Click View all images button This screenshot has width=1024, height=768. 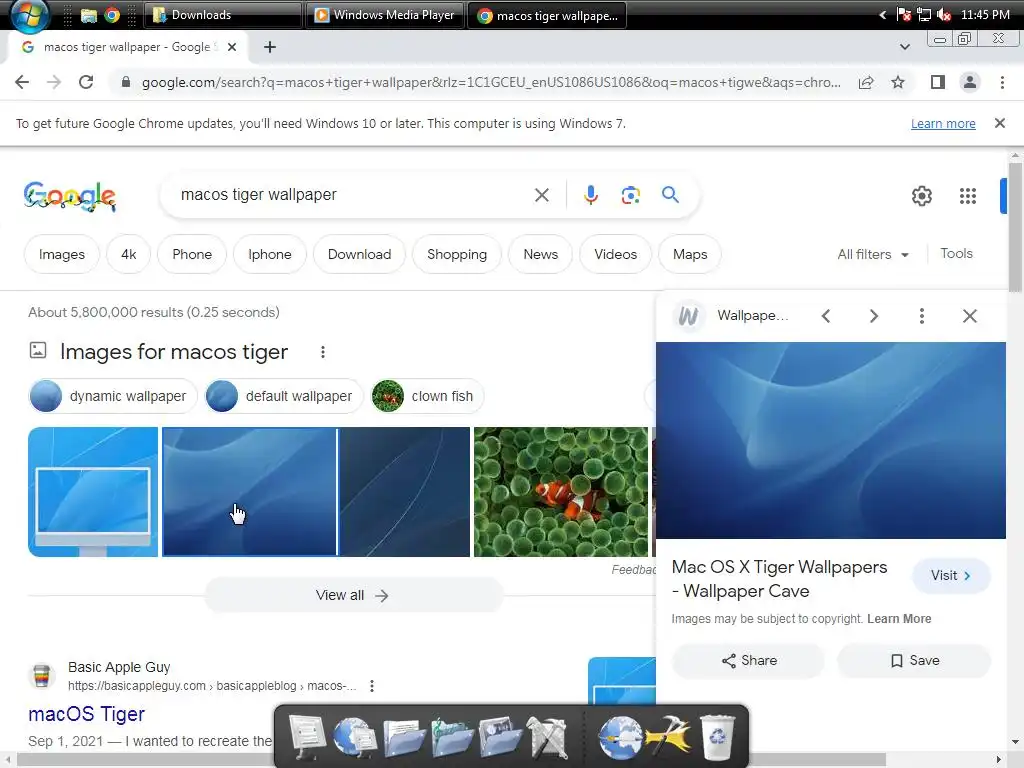click(x=353, y=595)
